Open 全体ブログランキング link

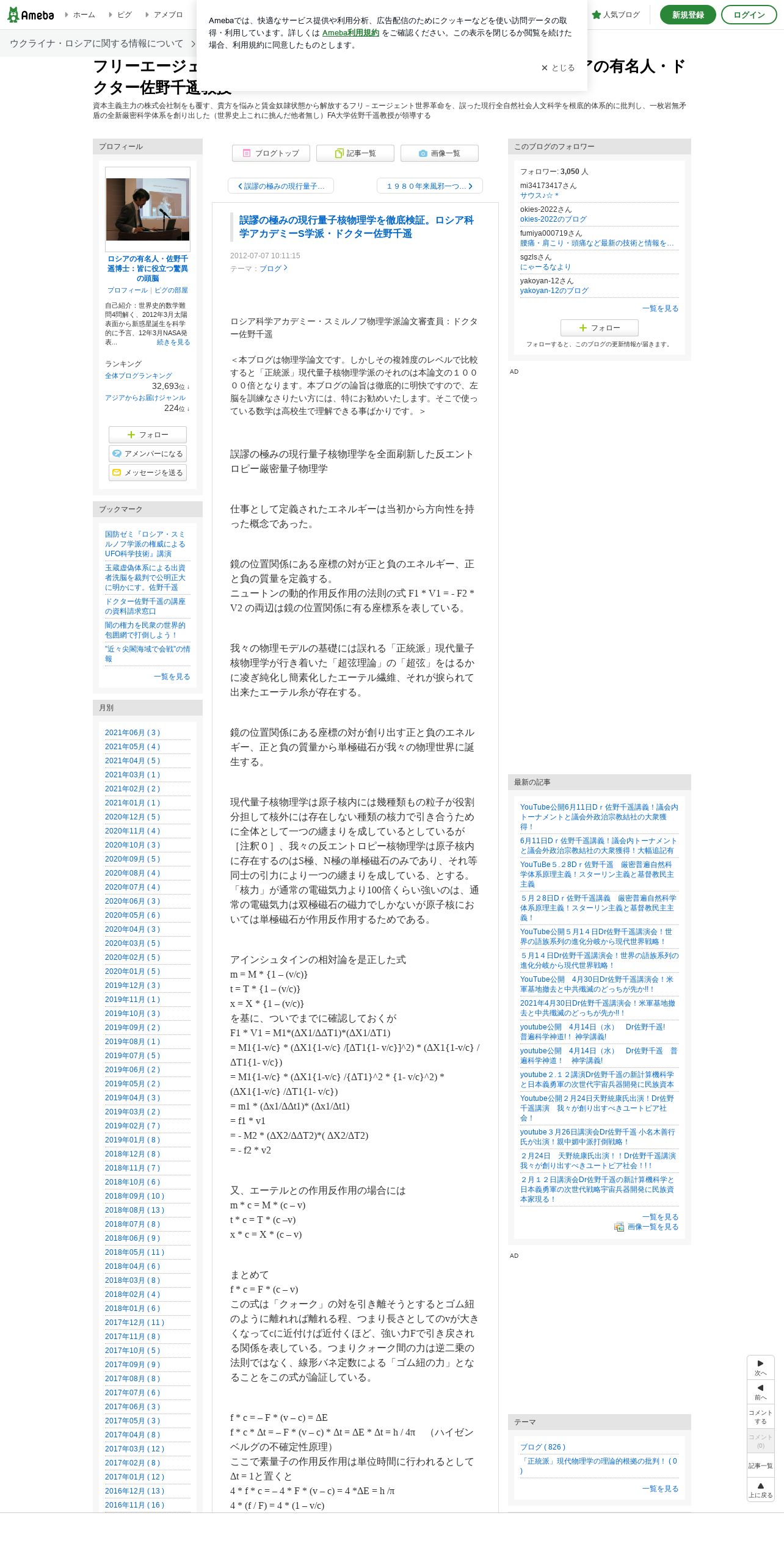(139, 376)
